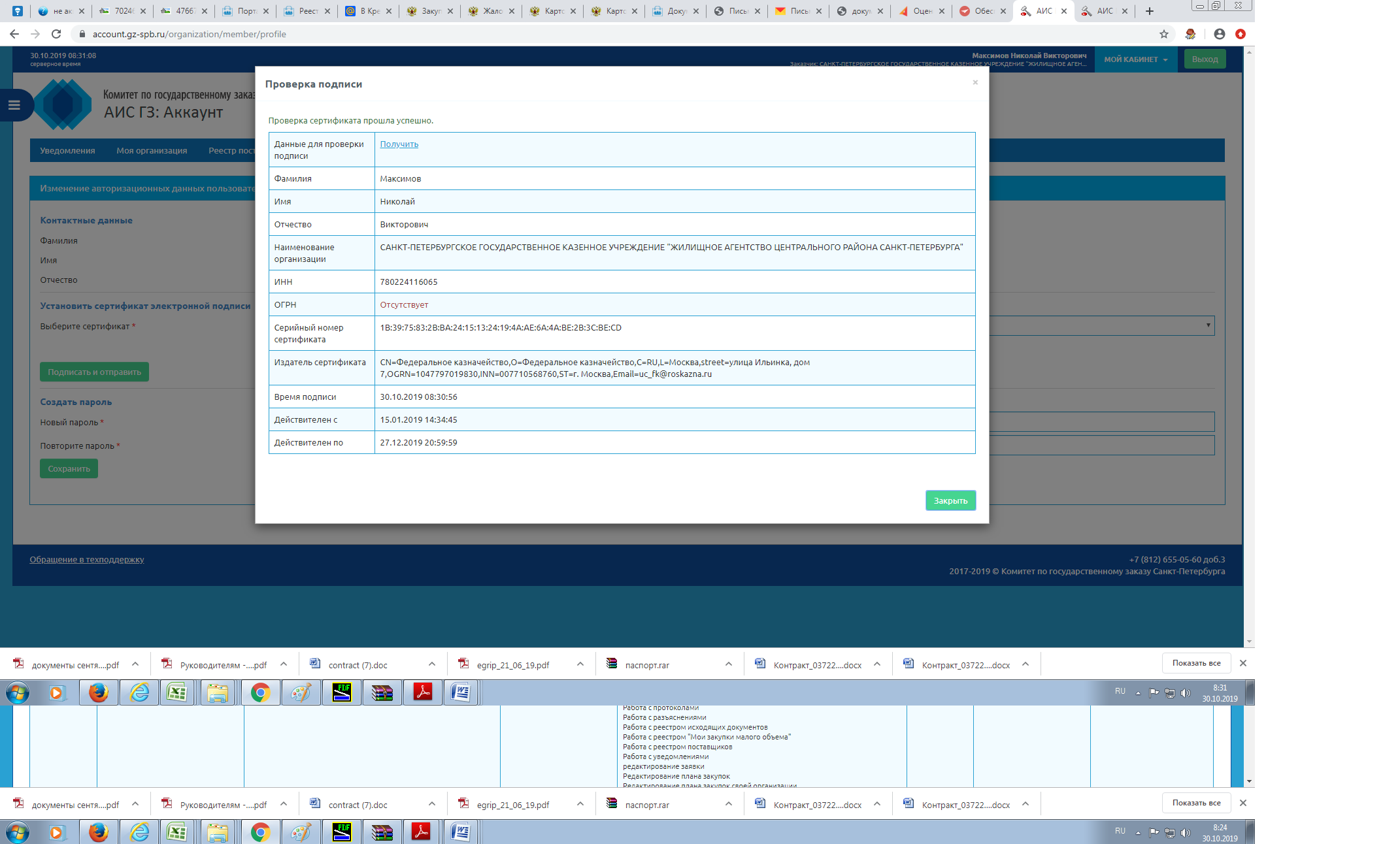Screen dimensions: 1400x844
Task: Click the hamburger sidebar menu icon
Action: pyautogui.click(x=14, y=105)
